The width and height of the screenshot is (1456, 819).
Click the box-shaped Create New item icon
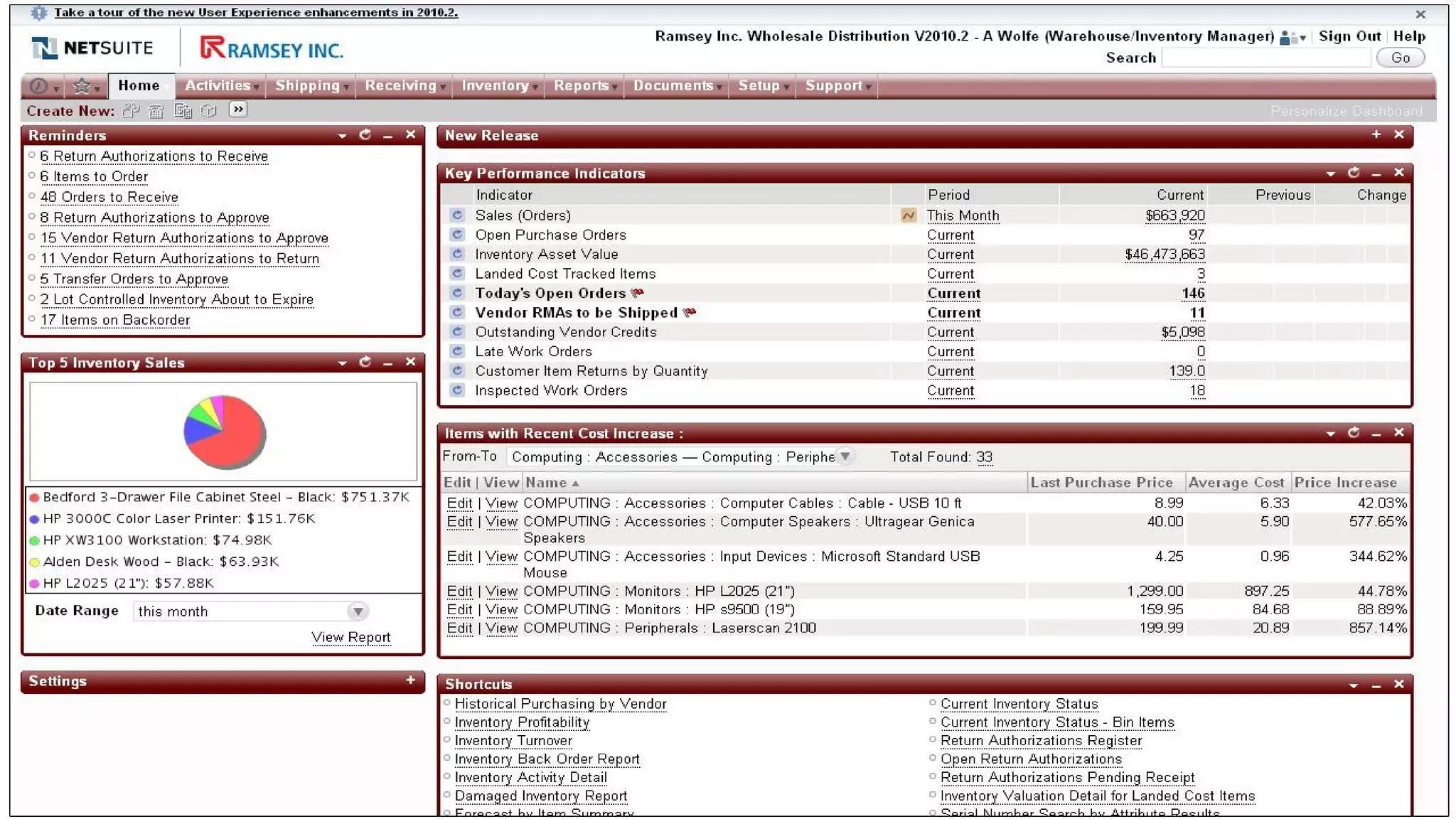(208, 110)
